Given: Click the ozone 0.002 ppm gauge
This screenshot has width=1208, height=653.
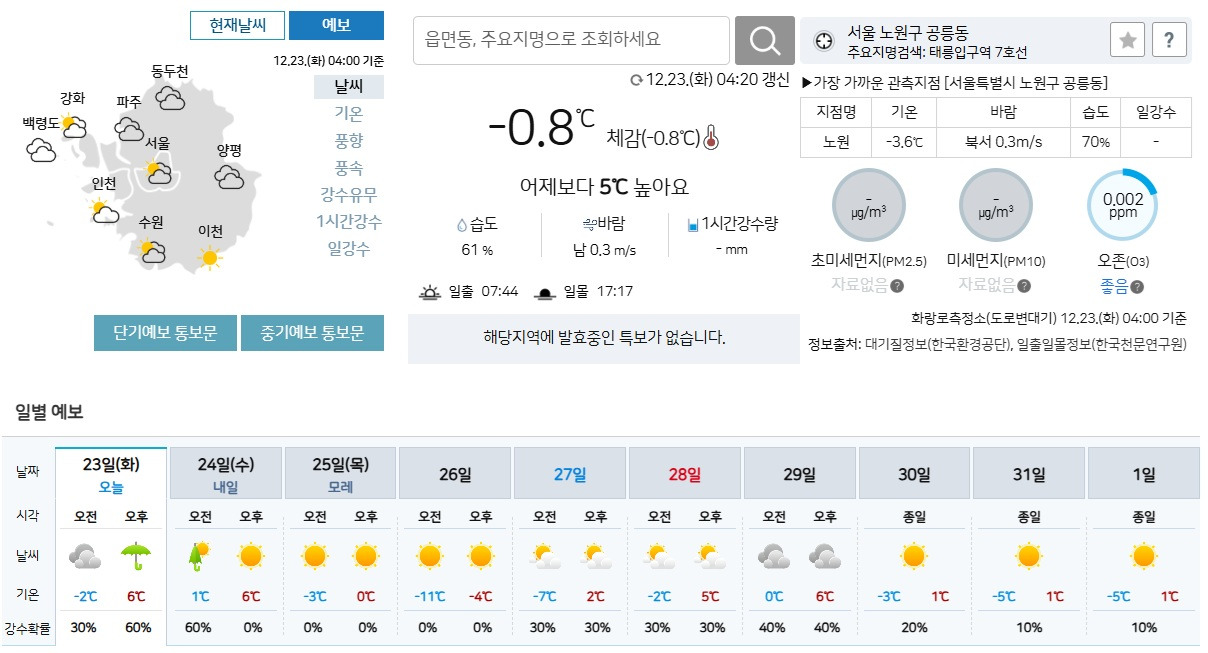Looking at the screenshot, I should (1123, 205).
